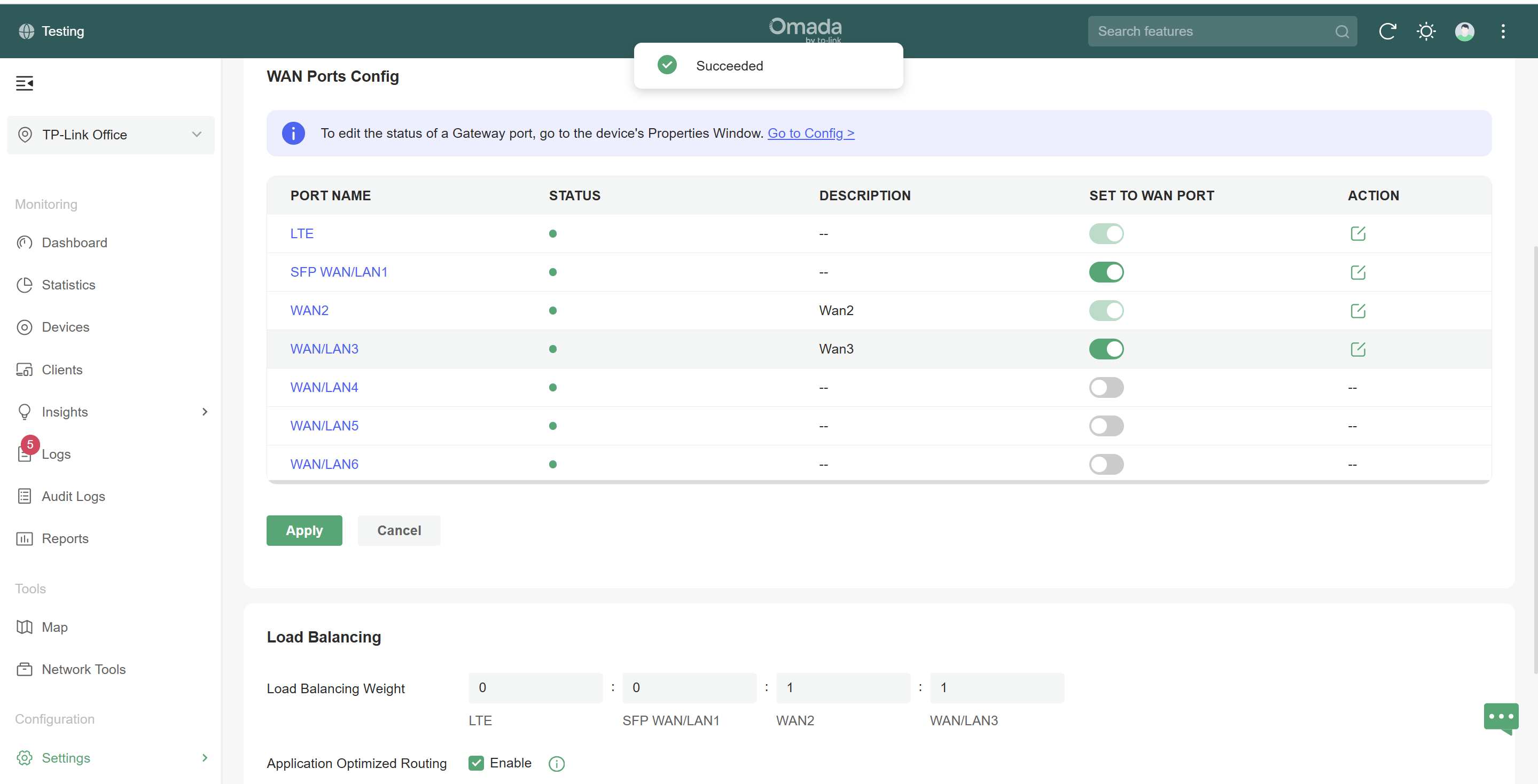This screenshot has width=1538, height=784.
Task: Expand the Insights submenu chevron
Action: click(205, 412)
